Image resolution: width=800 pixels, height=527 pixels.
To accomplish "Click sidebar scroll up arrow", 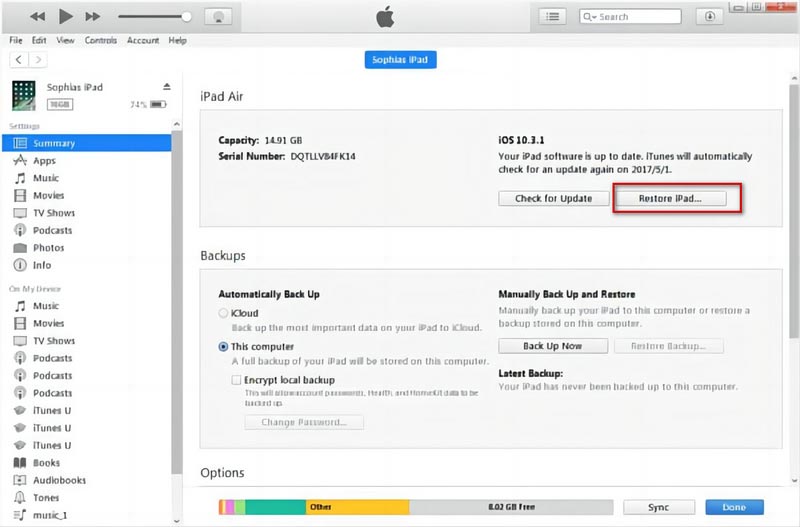I will (x=177, y=124).
